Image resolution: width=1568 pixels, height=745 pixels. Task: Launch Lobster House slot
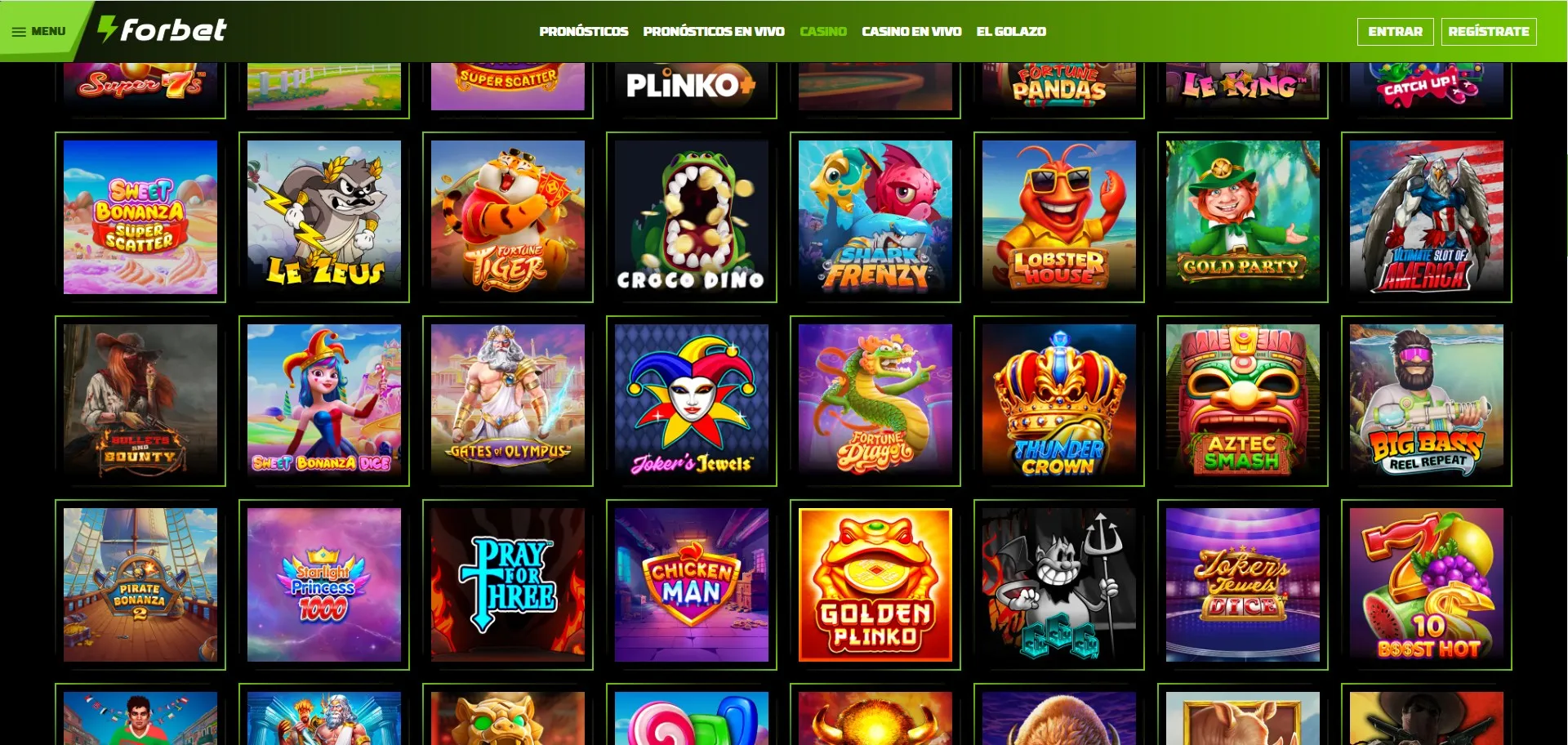pos(1059,217)
